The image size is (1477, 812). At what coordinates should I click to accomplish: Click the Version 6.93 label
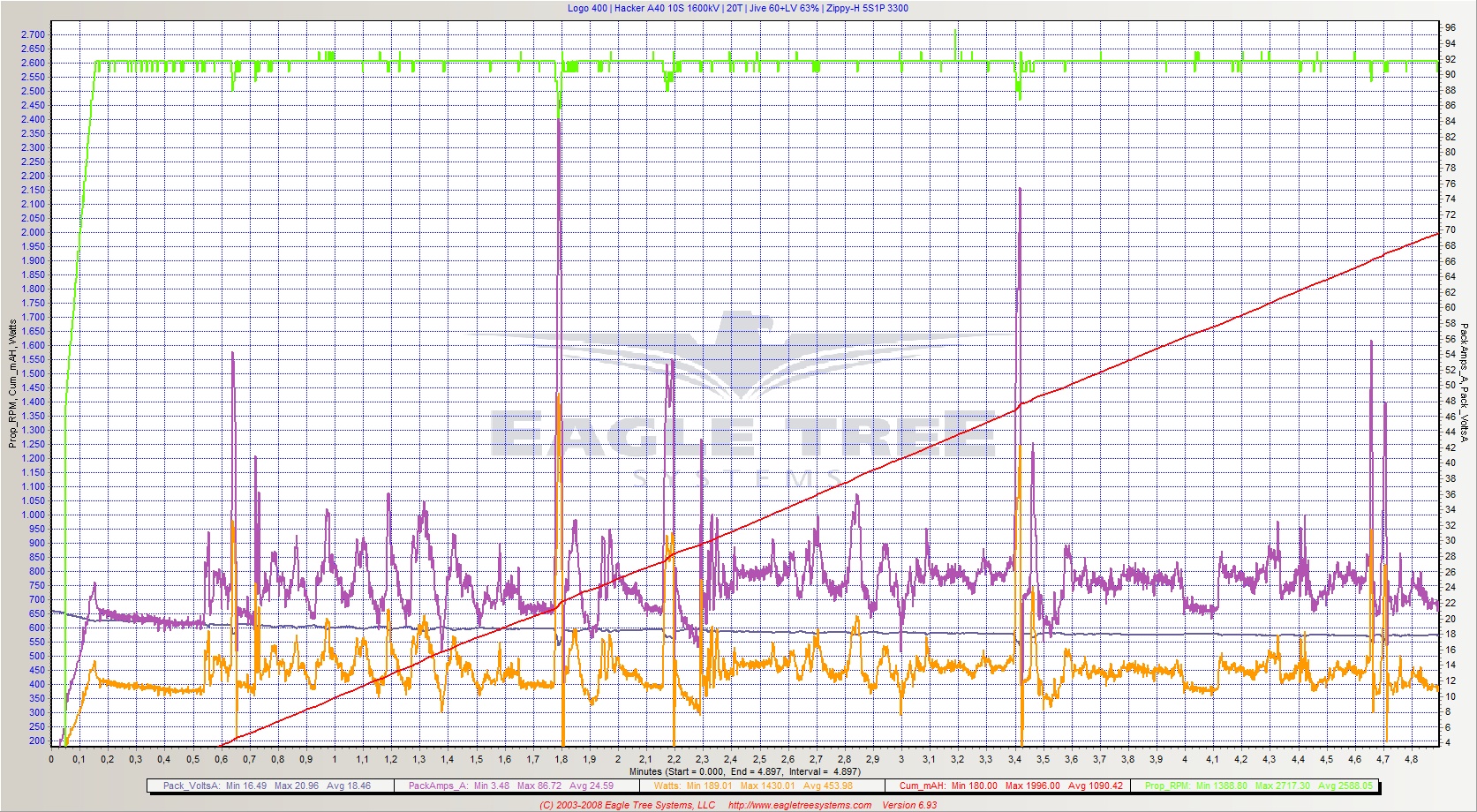(909, 805)
